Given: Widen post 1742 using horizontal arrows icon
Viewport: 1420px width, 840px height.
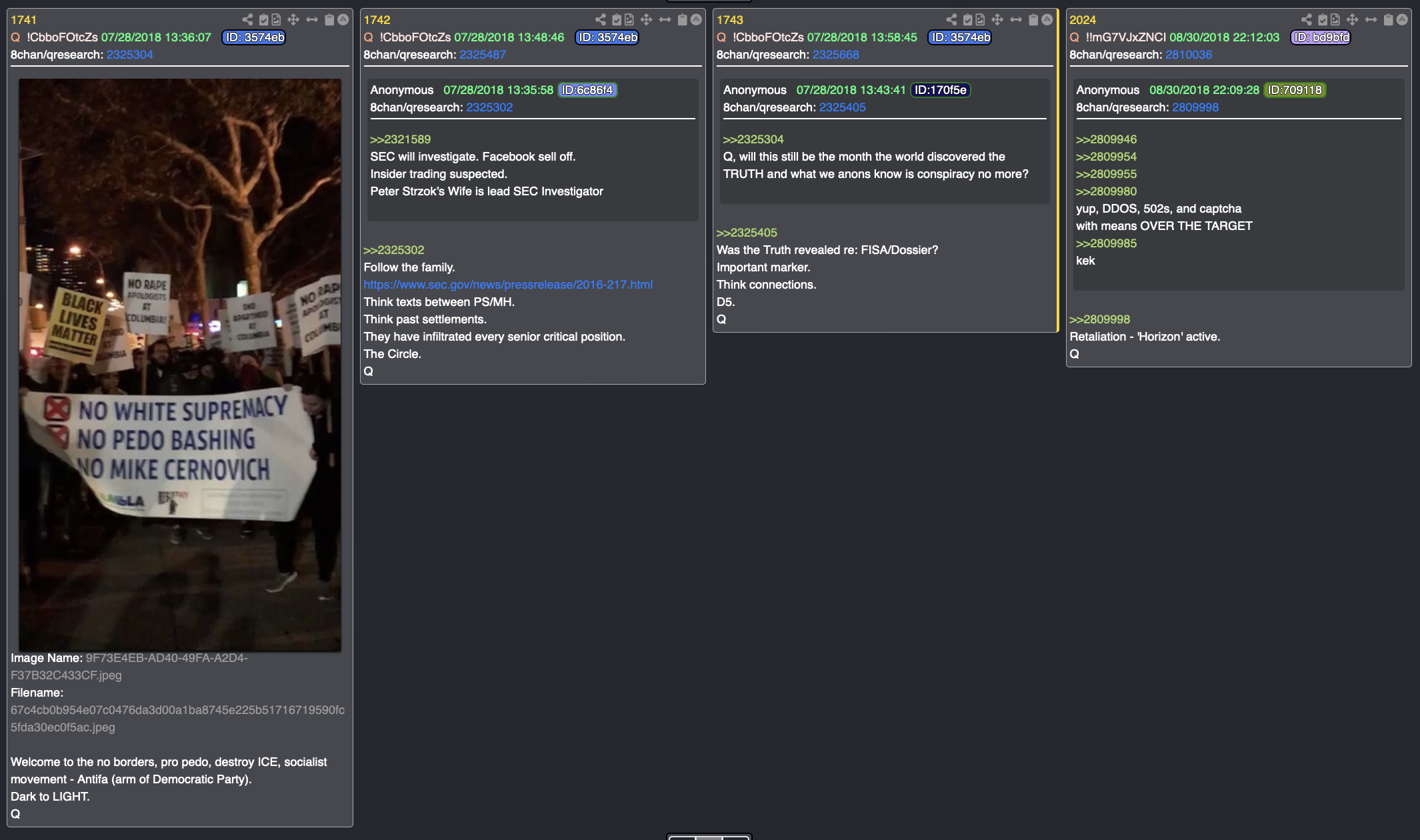Looking at the screenshot, I should point(665,20).
